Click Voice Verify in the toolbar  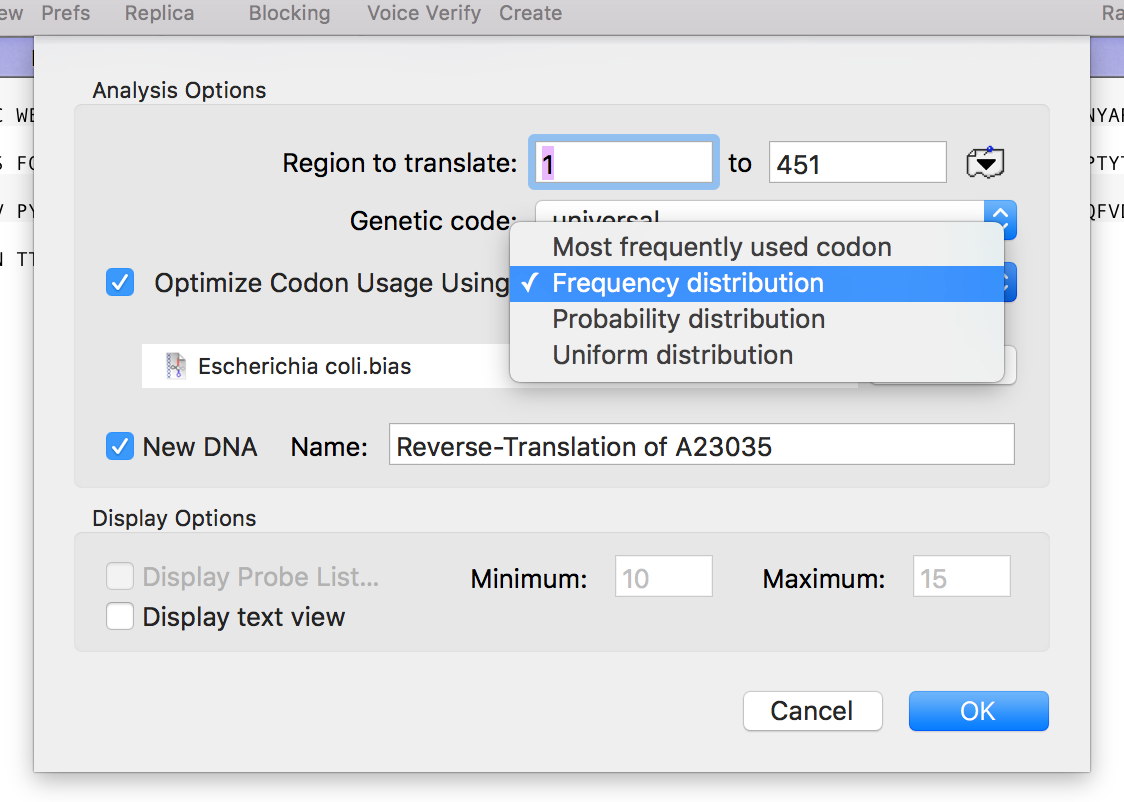pos(424,14)
